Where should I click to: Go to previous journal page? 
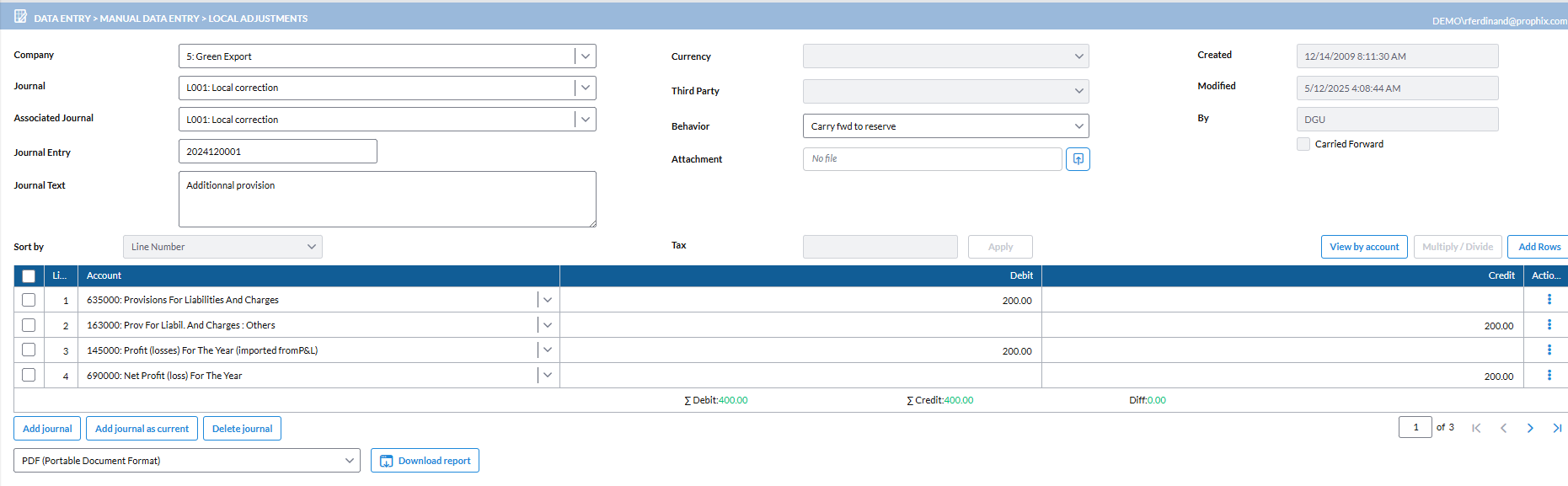pos(1503,428)
